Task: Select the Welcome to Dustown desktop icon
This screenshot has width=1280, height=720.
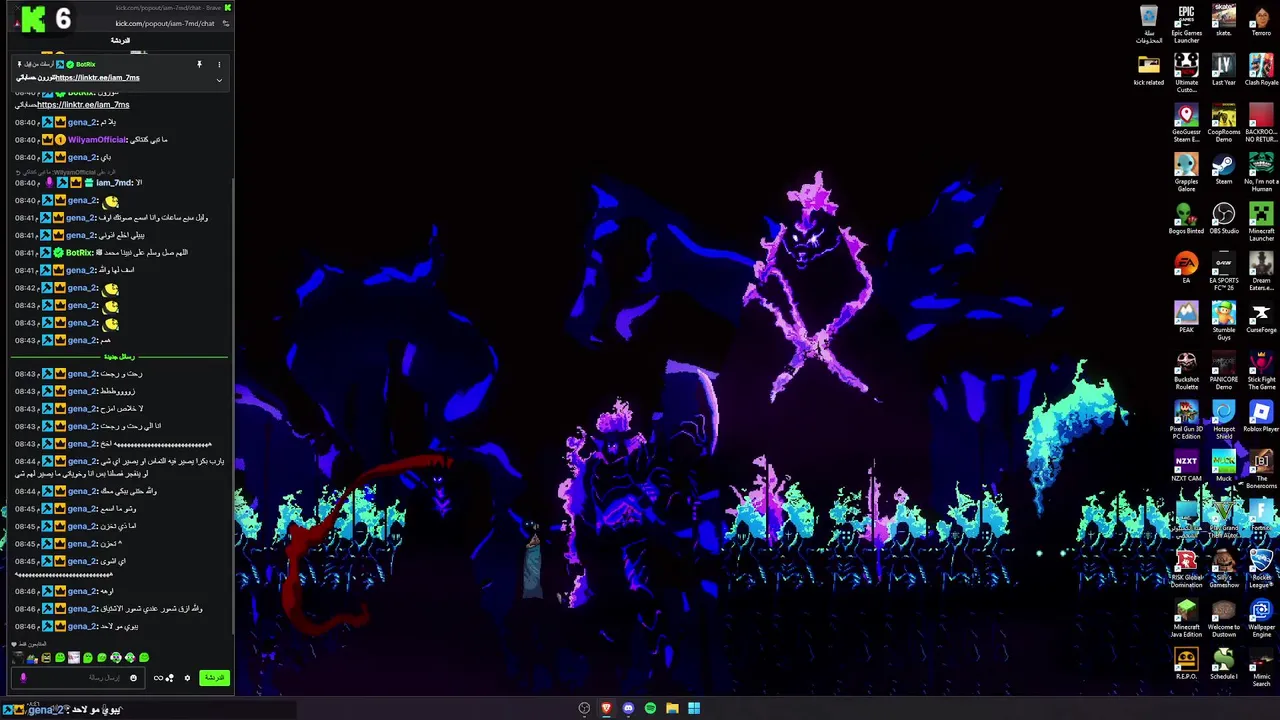Action: tap(1224, 619)
